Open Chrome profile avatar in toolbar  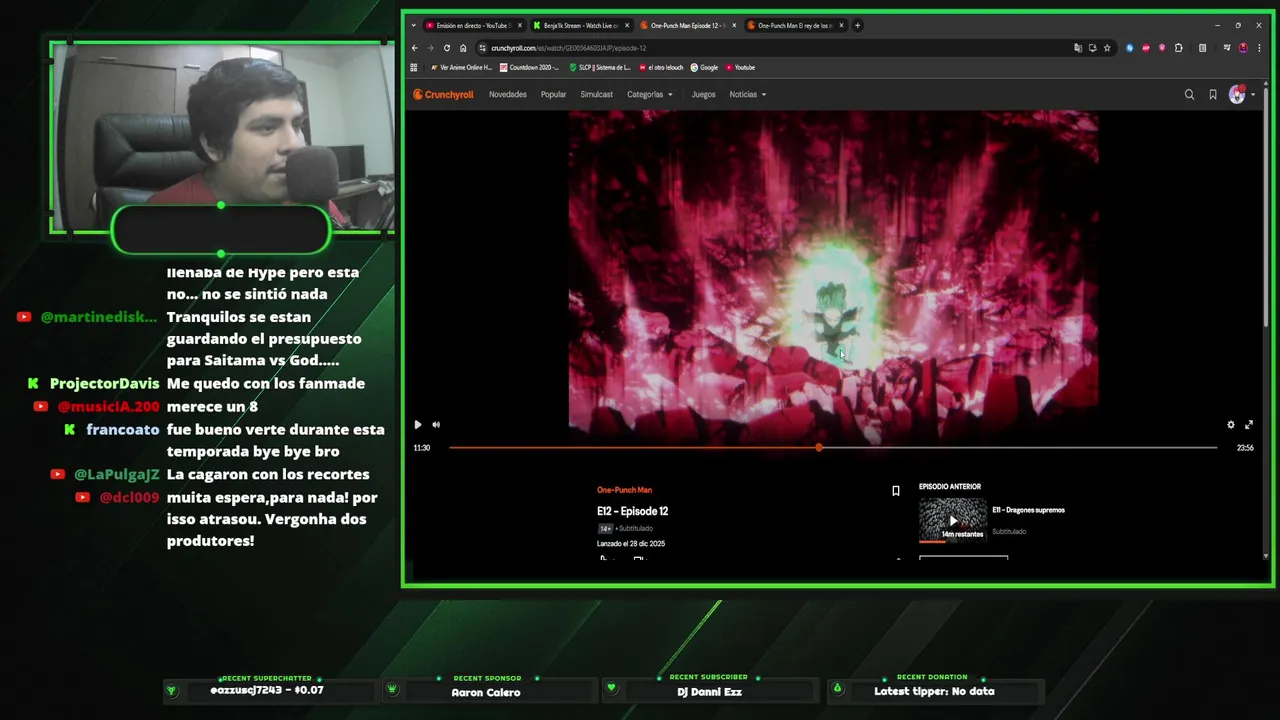pyautogui.click(x=1243, y=48)
